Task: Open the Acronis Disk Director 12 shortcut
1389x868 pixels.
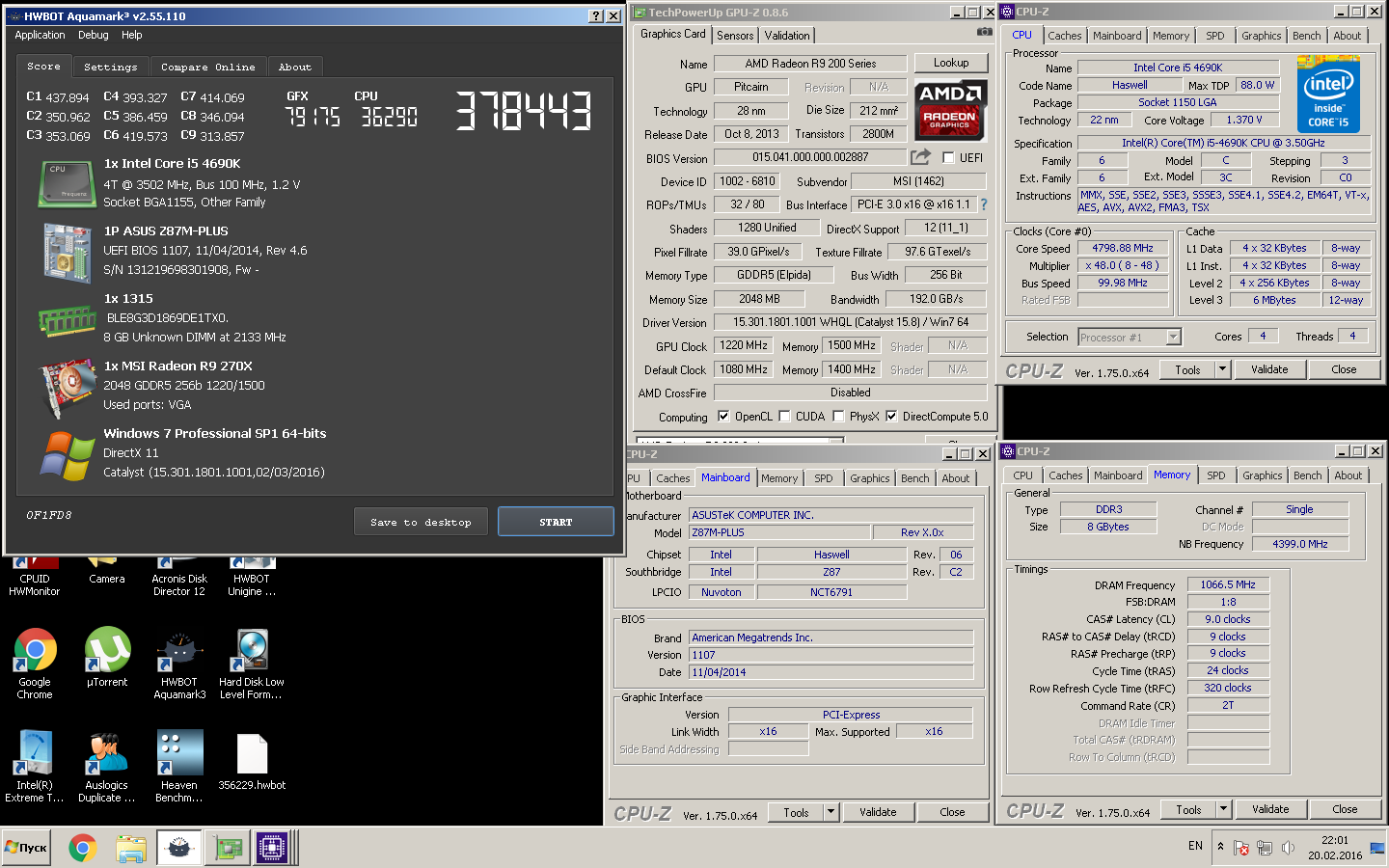Action: coord(179,574)
